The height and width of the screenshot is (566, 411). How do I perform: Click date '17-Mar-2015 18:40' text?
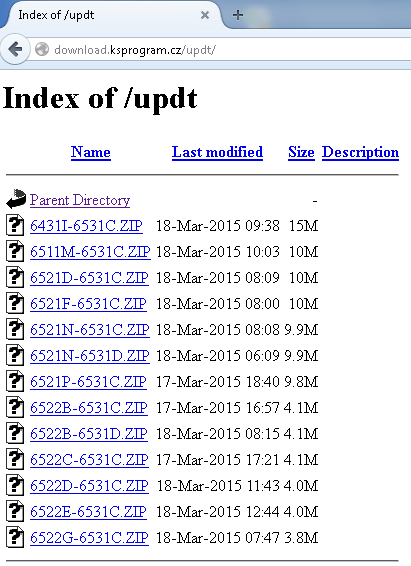(x=218, y=382)
